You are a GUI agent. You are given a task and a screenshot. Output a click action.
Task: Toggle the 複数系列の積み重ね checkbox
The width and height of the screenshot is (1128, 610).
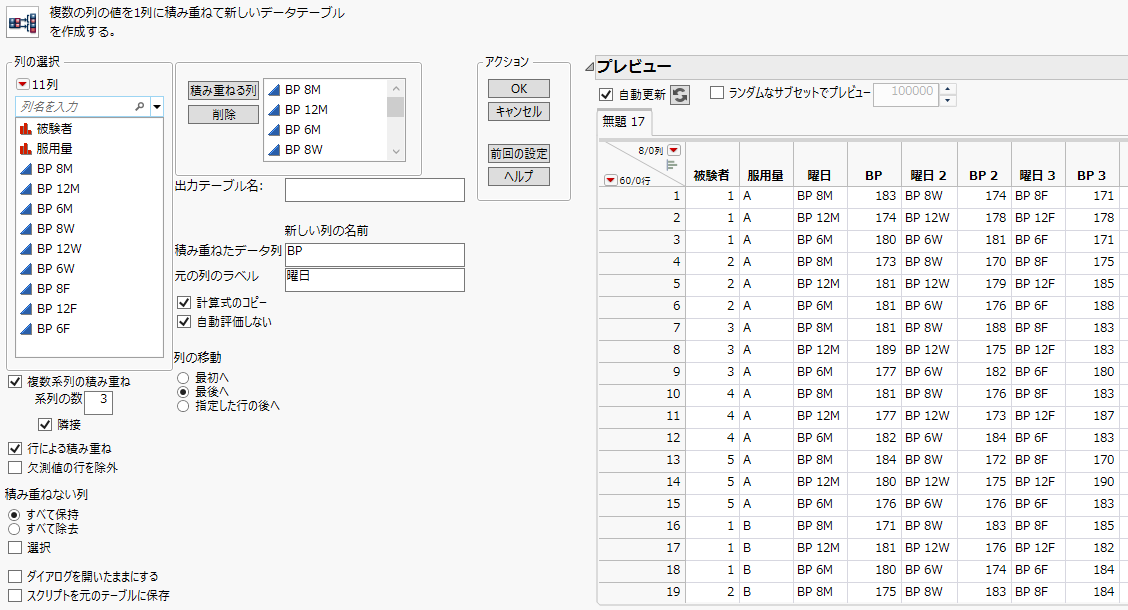pyautogui.click(x=14, y=382)
